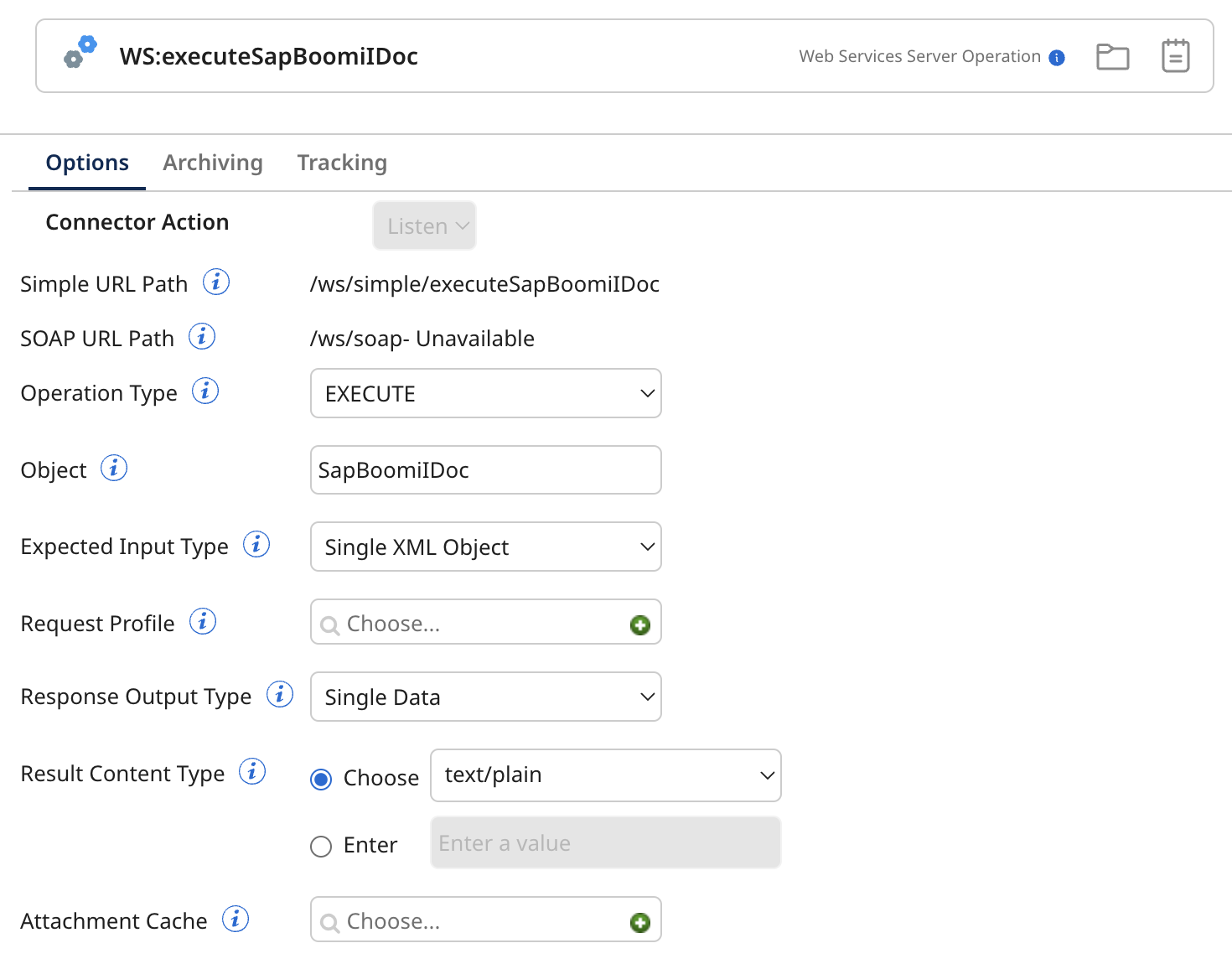
Task: Switch to the Archiving tab
Action: click(x=212, y=162)
